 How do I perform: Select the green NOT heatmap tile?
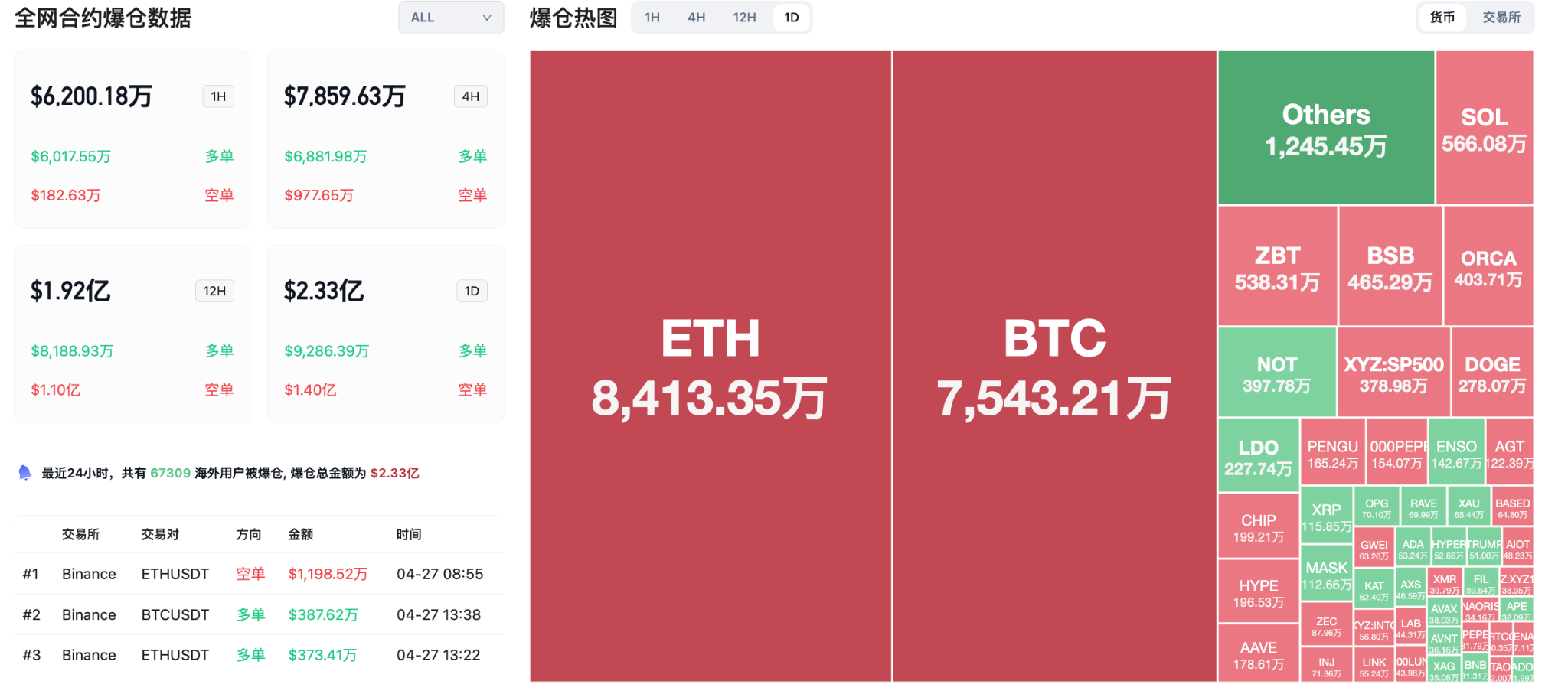tap(1276, 373)
